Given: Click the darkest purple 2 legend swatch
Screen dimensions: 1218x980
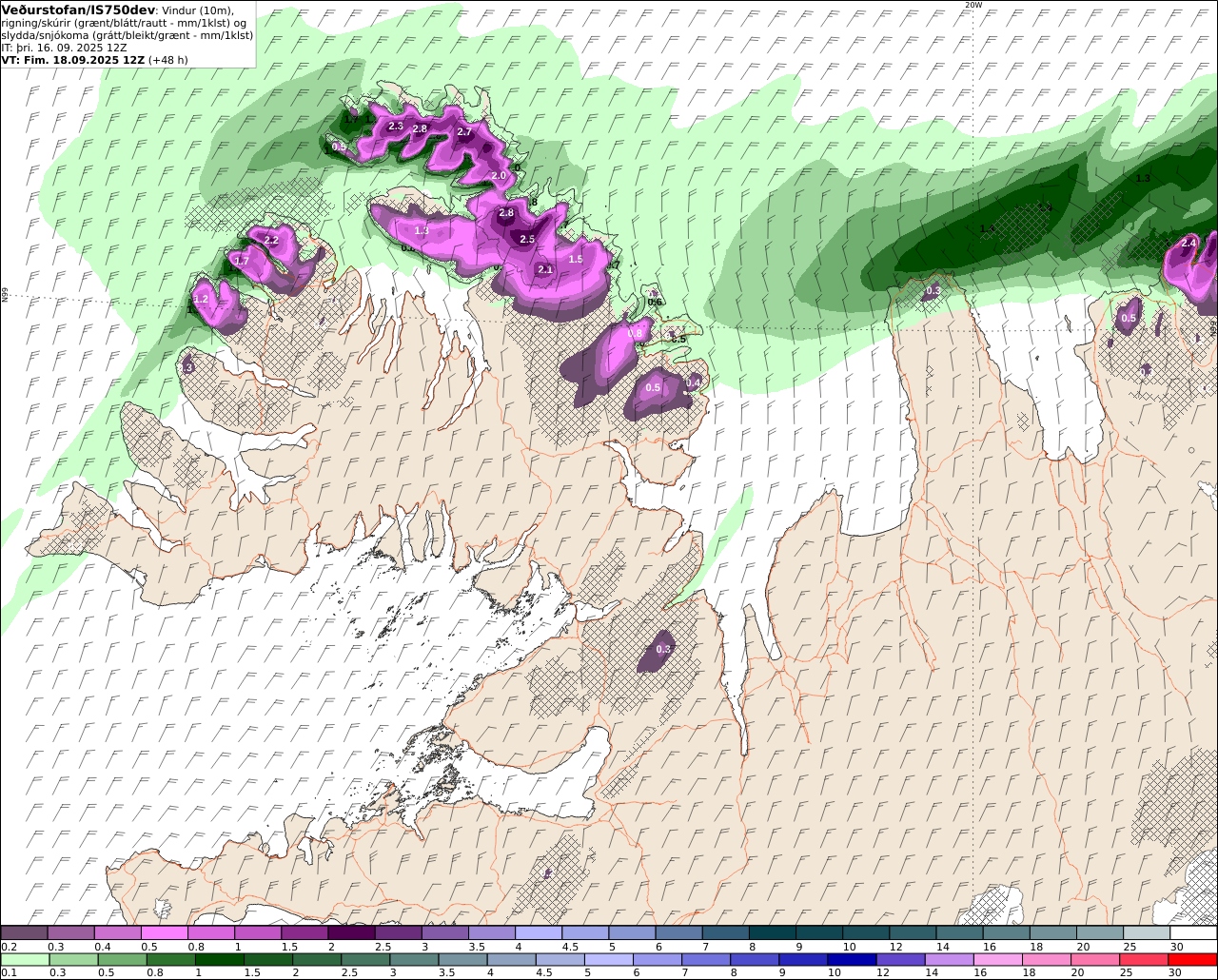Looking at the screenshot, I should pos(351,932).
